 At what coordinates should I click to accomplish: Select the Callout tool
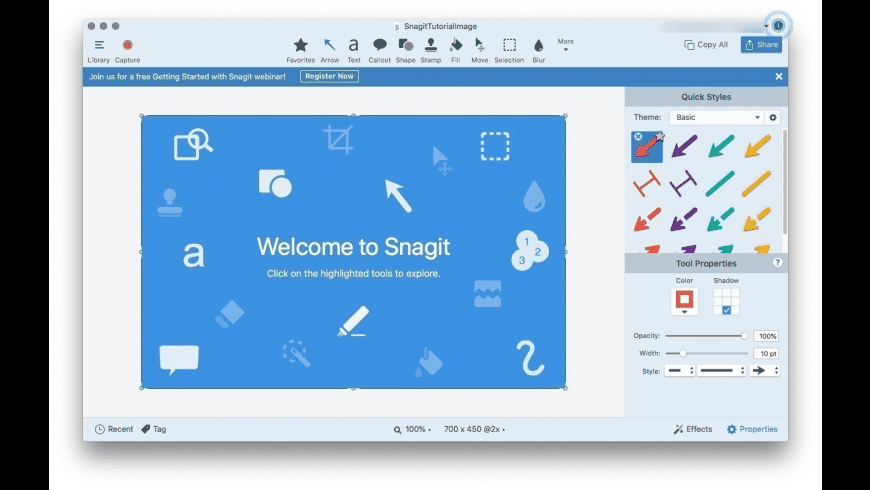tap(380, 50)
